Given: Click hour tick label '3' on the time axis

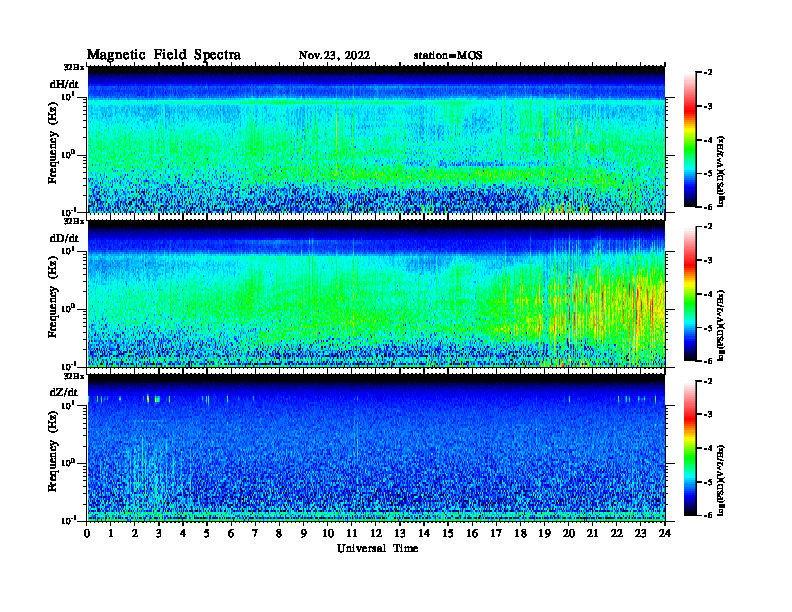Looking at the screenshot, I should (x=159, y=534).
